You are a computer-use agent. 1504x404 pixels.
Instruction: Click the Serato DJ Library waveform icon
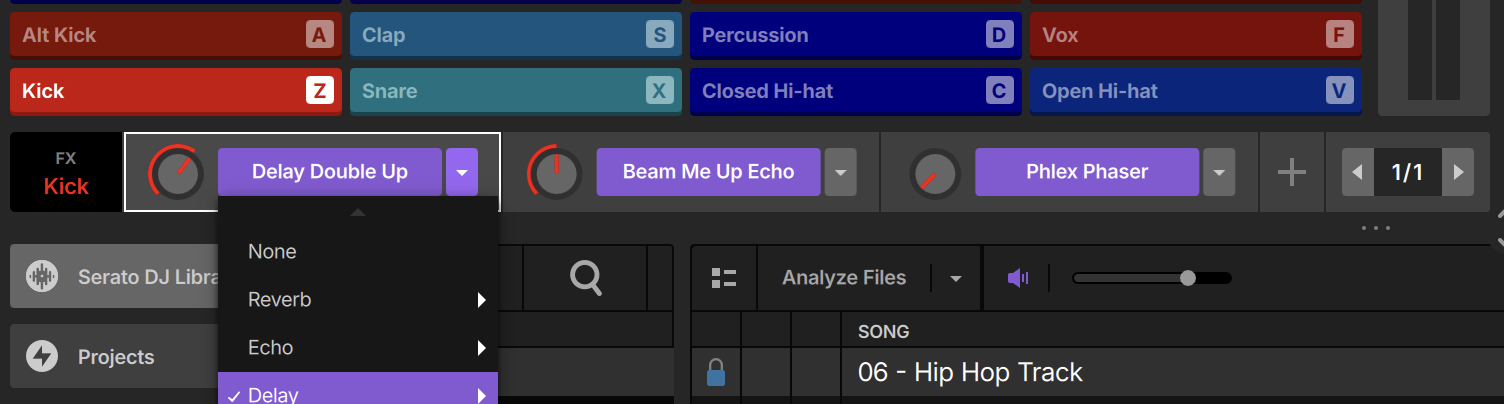[42, 277]
